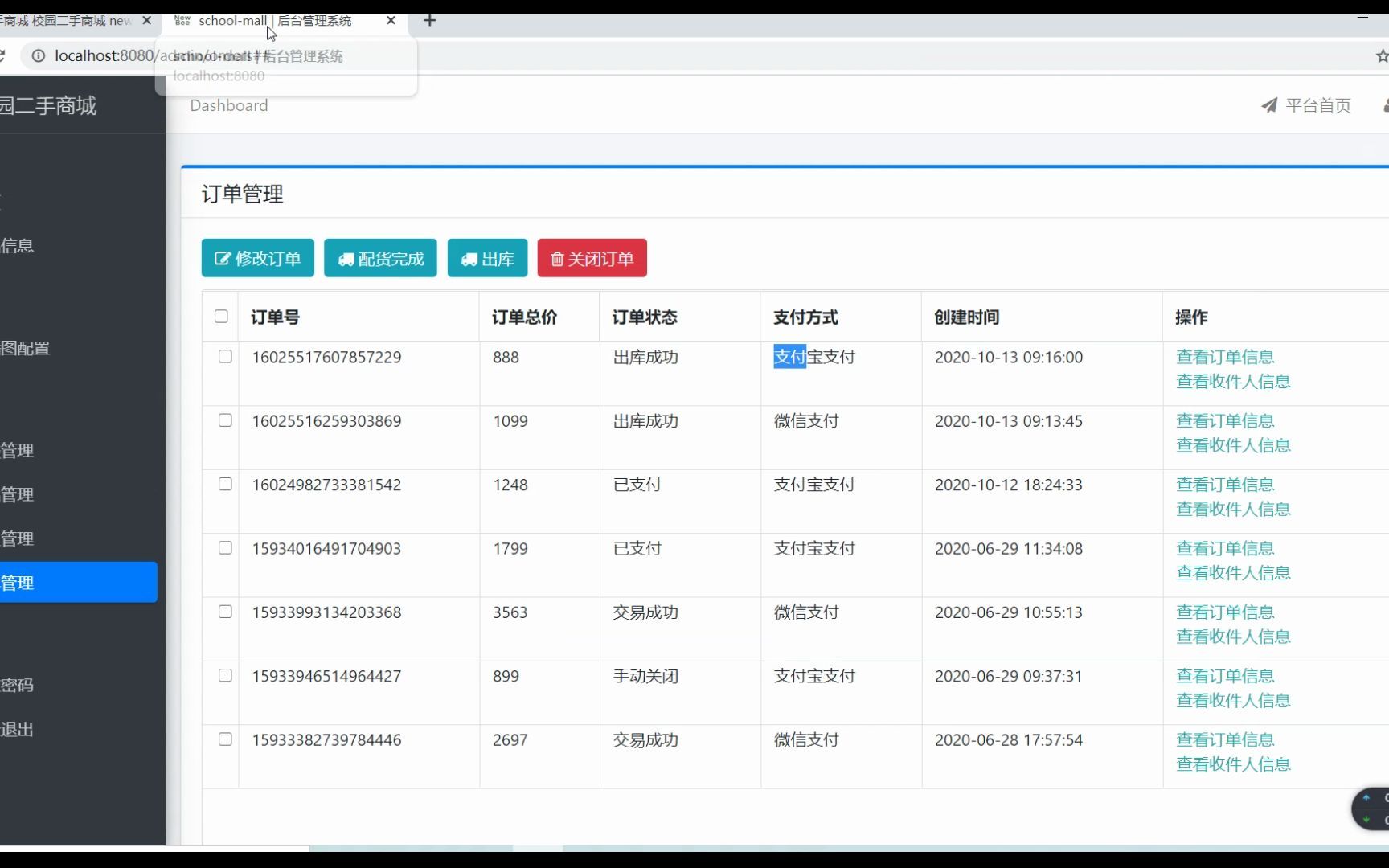Screen dimensions: 1389x868
Task: Go to 平台首页 link in top bar
Action: pyautogui.click(x=1318, y=105)
